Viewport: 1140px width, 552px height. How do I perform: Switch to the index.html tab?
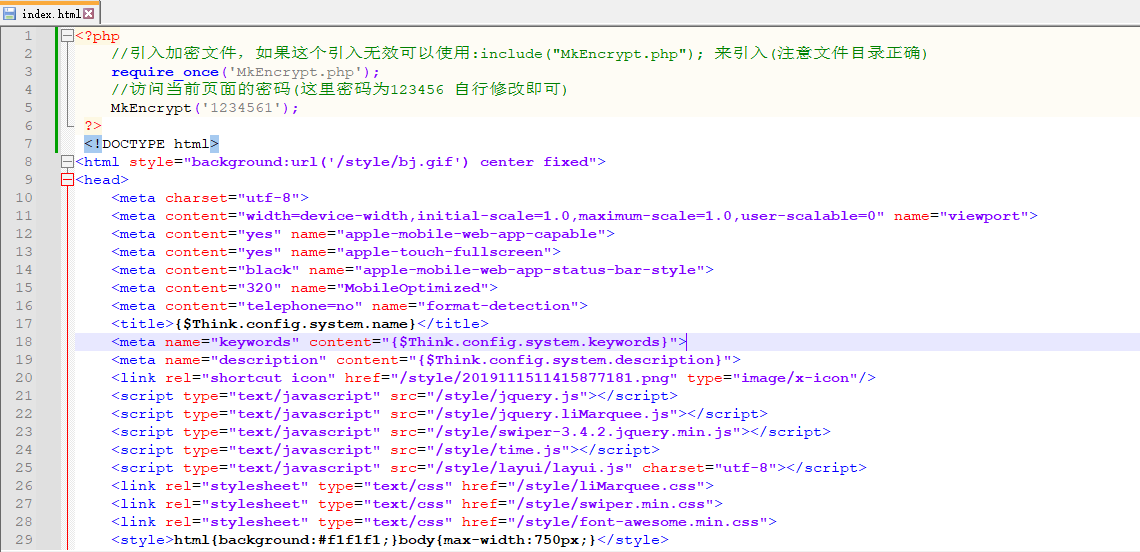pos(50,14)
